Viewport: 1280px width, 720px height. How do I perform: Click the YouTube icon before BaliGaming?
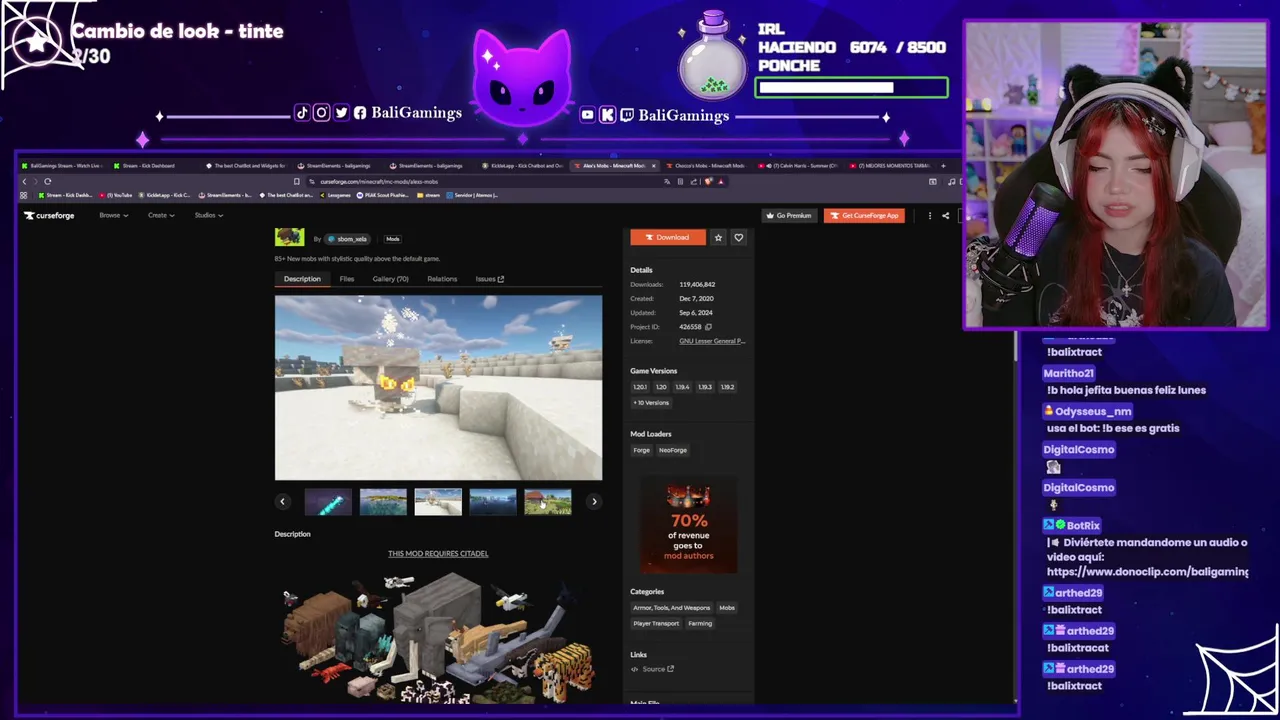click(x=587, y=115)
